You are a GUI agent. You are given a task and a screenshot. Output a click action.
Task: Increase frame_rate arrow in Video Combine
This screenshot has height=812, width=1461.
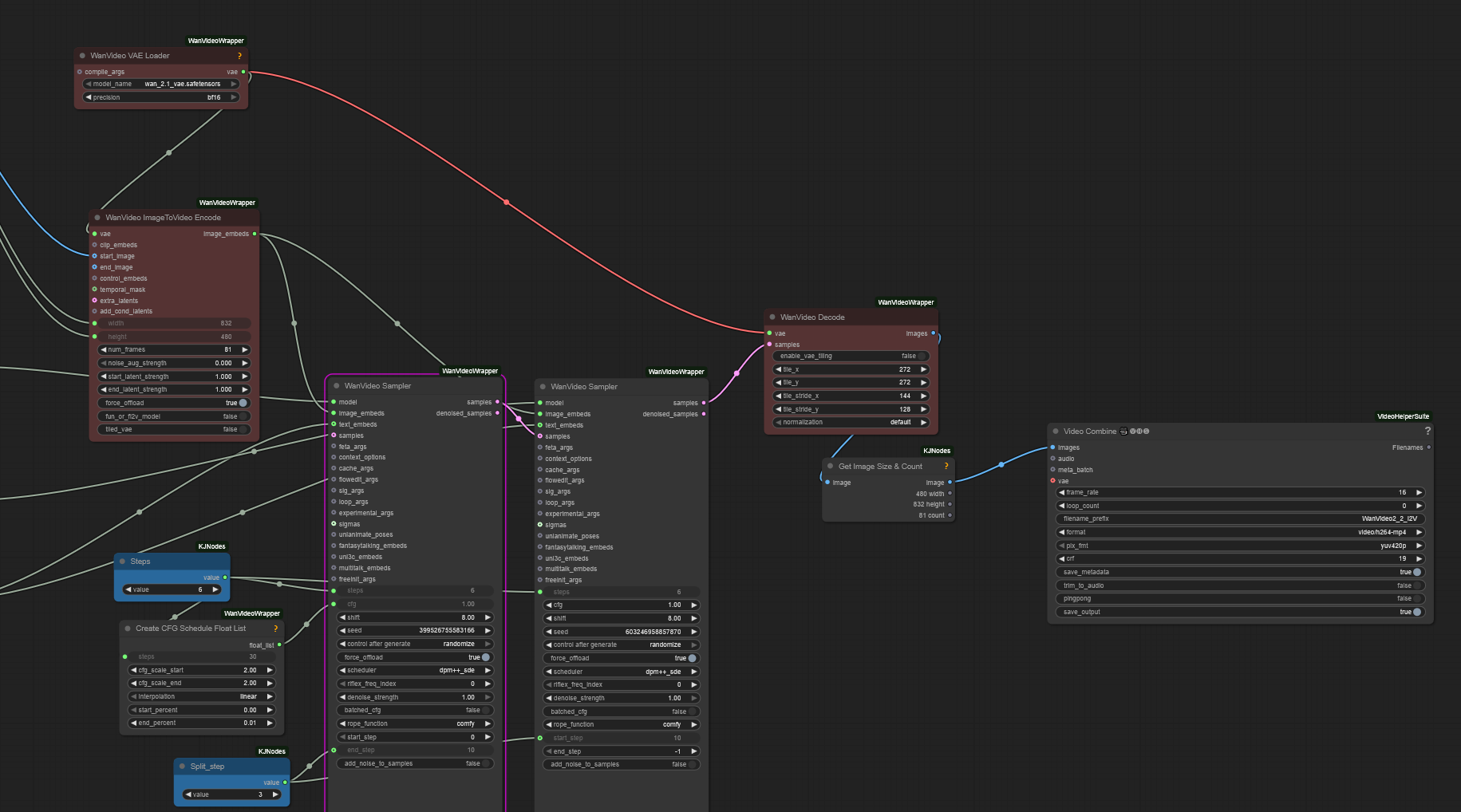1419,492
